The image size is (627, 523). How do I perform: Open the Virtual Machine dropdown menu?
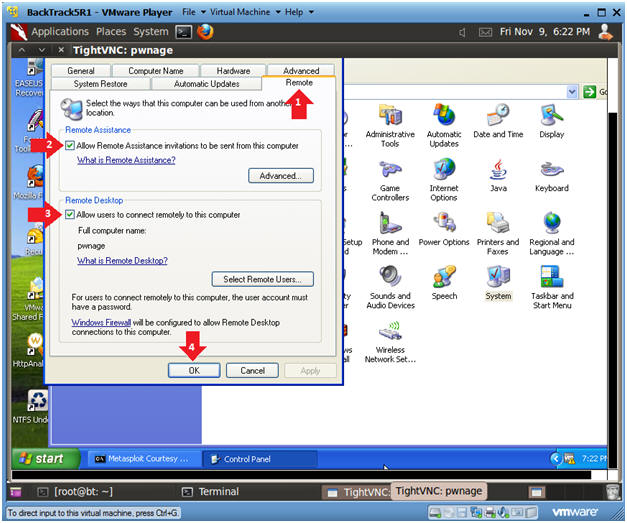(x=245, y=12)
